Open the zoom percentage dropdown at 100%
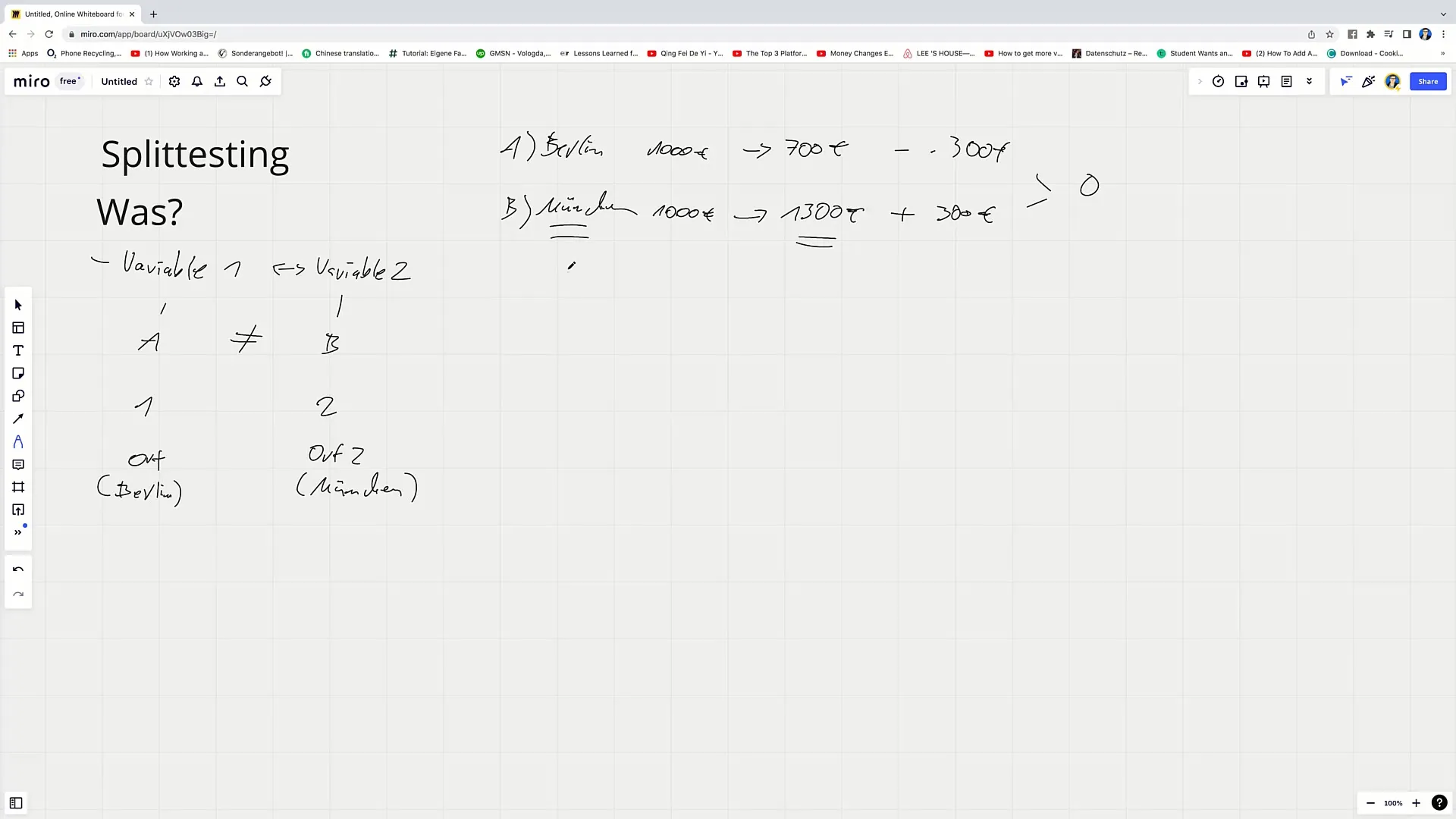The image size is (1456, 819). click(x=1394, y=803)
